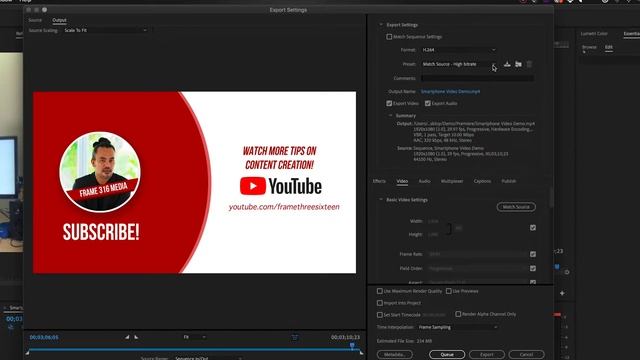This screenshot has width=640, height=360.
Task: Open the preview zoom Fit dropdown
Action: (194, 337)
